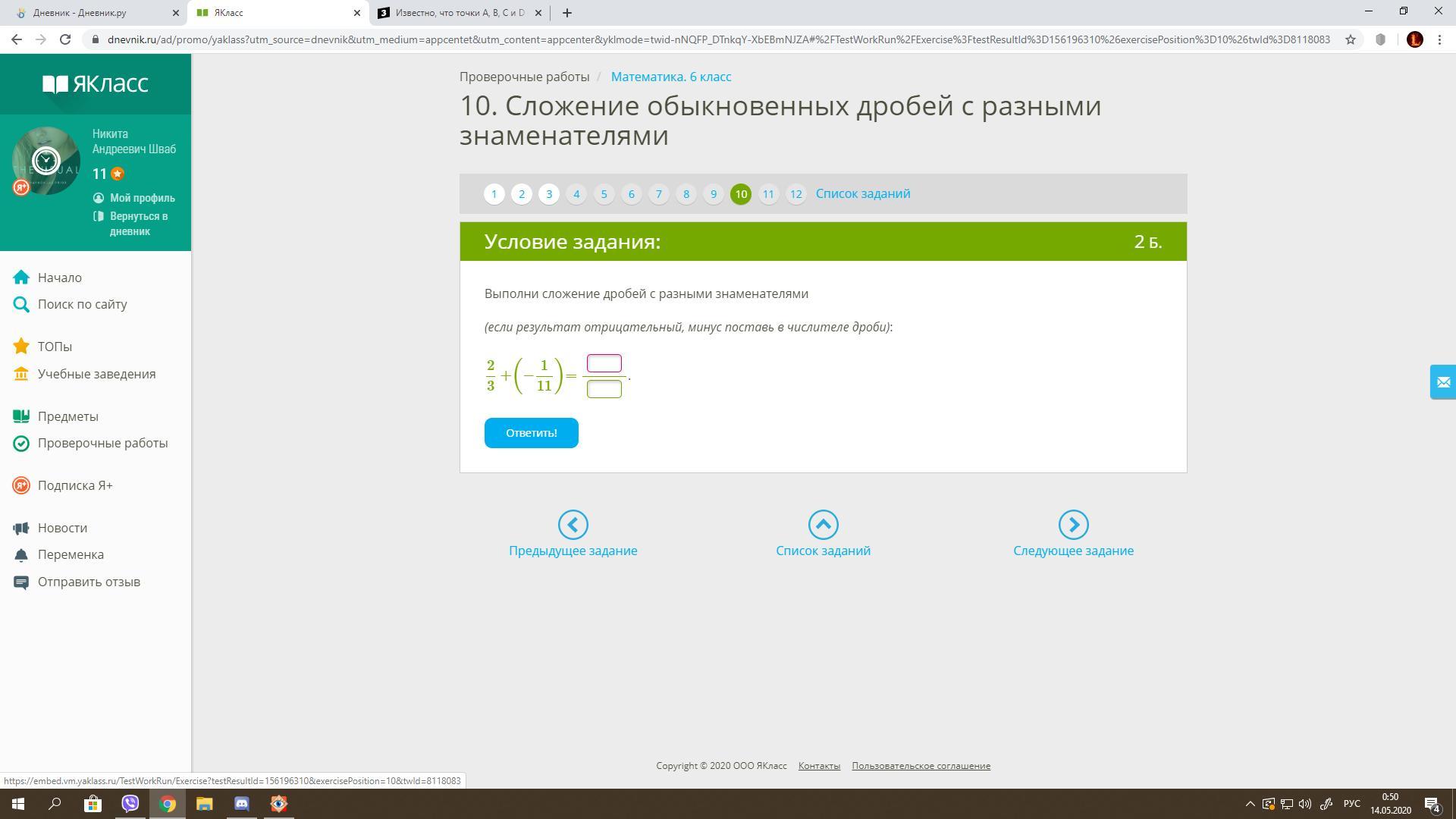Open task list up-arrow icon
1456x819 pixels.
click(823, 525)
